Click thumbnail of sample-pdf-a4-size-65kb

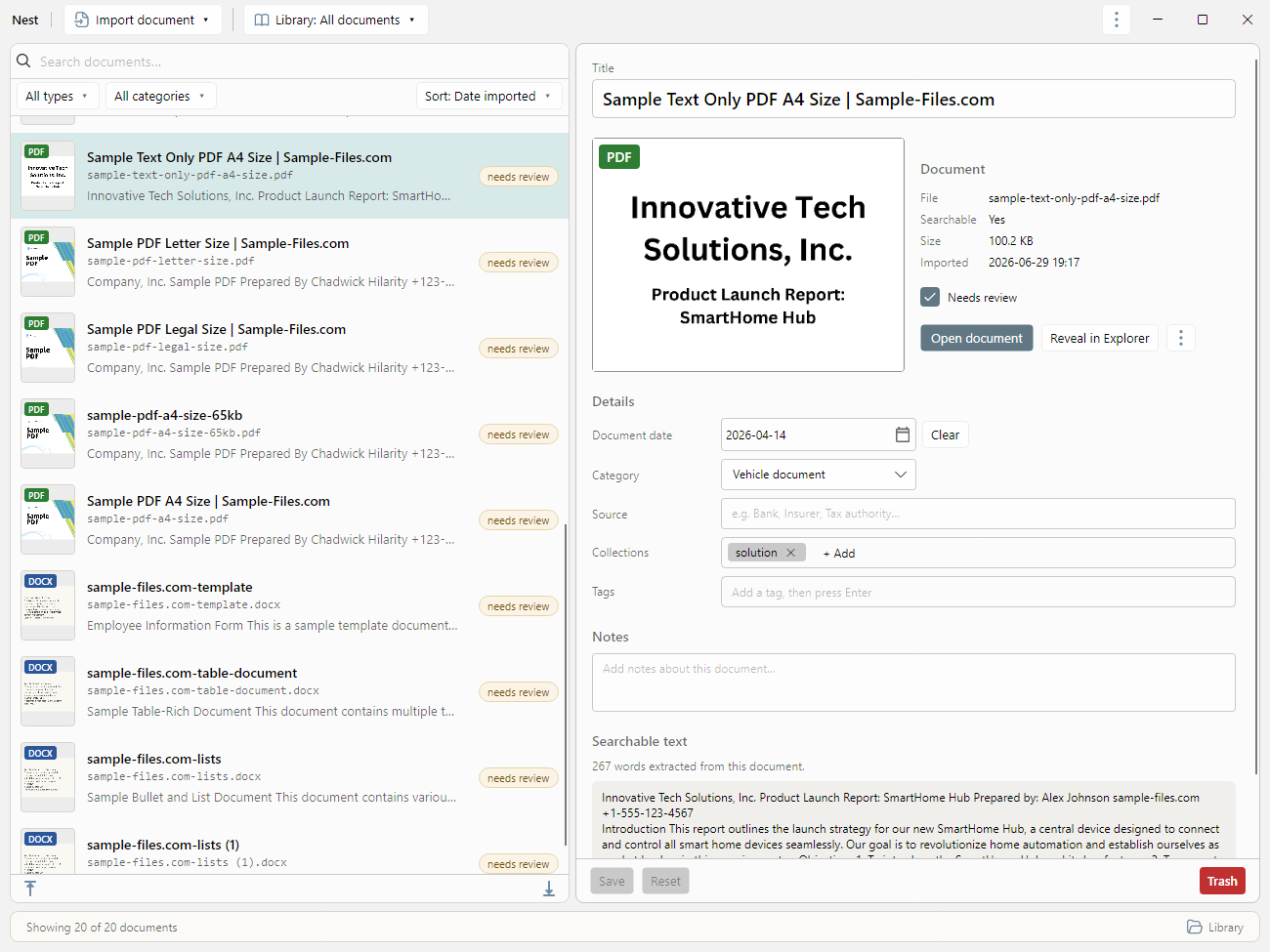coord(48,434)
